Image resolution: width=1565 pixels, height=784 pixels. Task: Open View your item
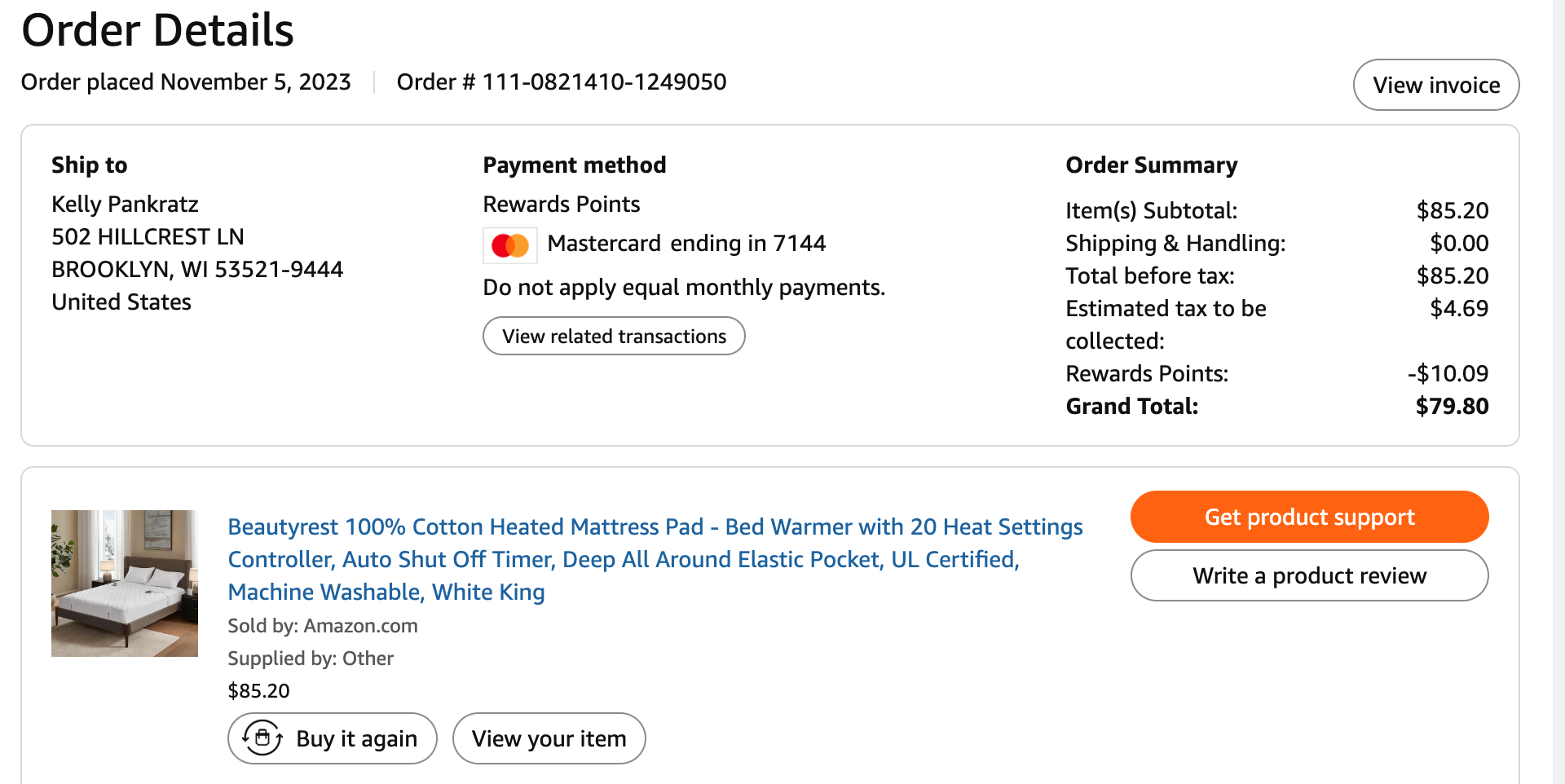click(x=549, y=738)
